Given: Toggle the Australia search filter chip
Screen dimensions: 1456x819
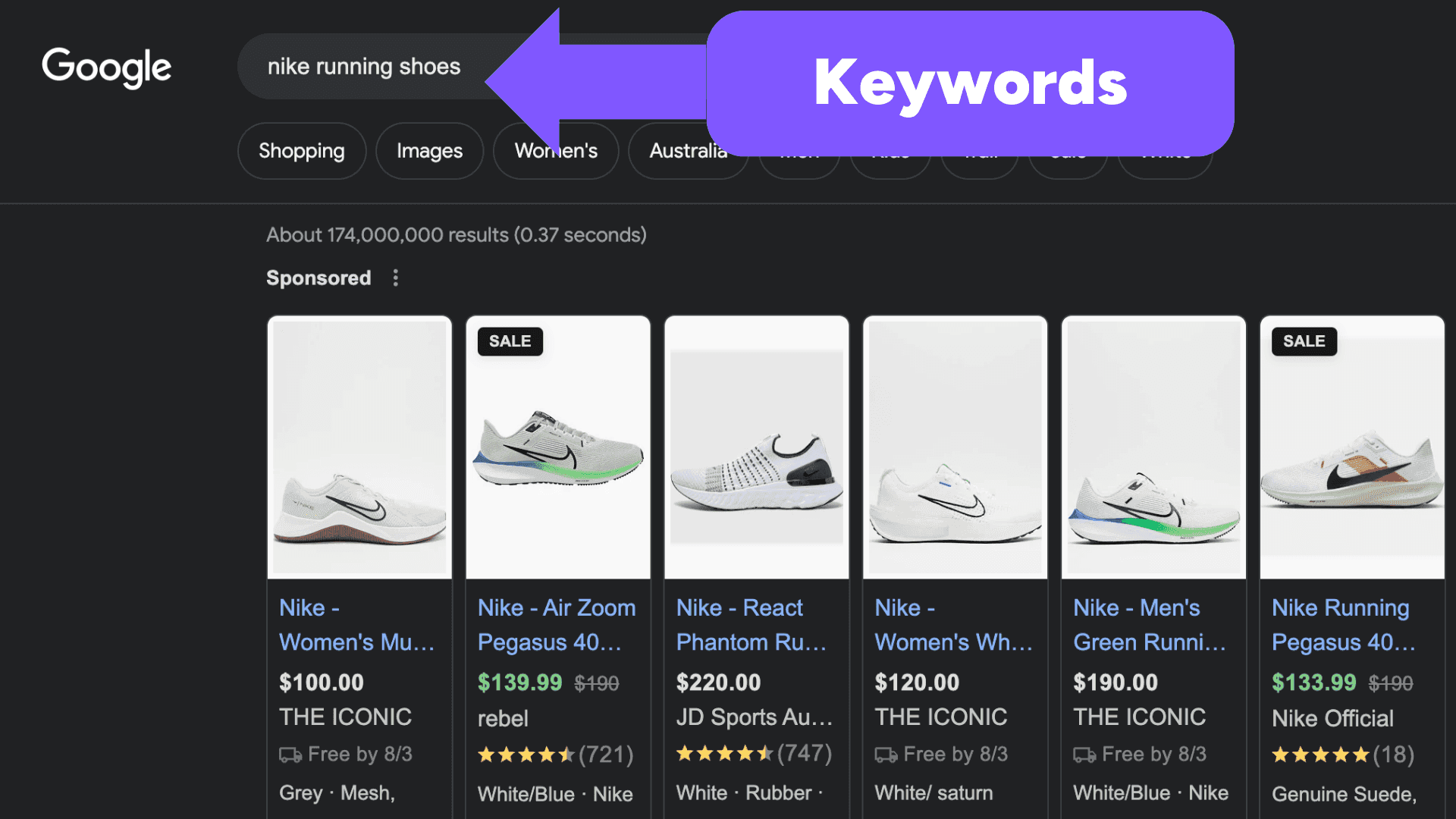Looking at the screenshot, I should [688, 151].
